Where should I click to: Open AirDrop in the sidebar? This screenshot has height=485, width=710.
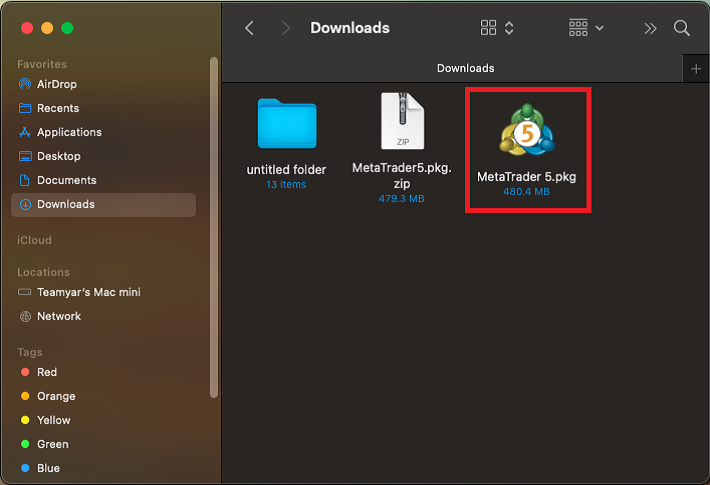click(x=57, y=84)
